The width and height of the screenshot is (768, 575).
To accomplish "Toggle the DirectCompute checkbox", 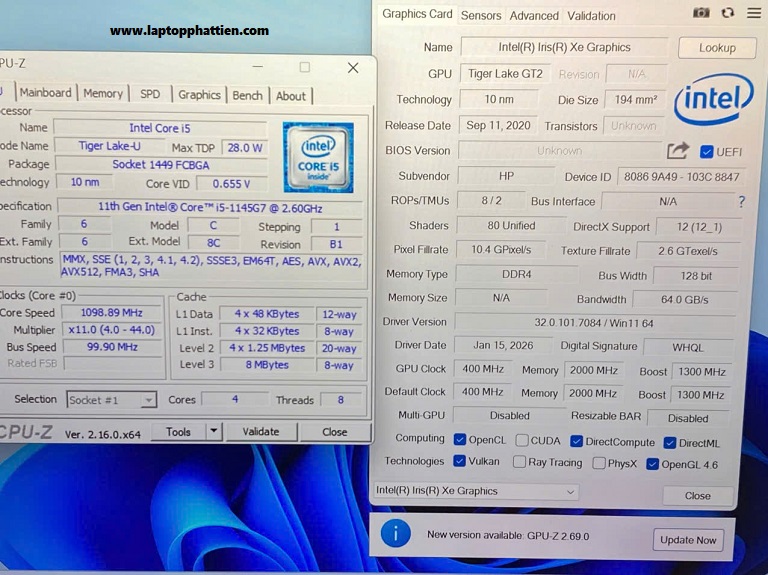I will pos(576,442).
